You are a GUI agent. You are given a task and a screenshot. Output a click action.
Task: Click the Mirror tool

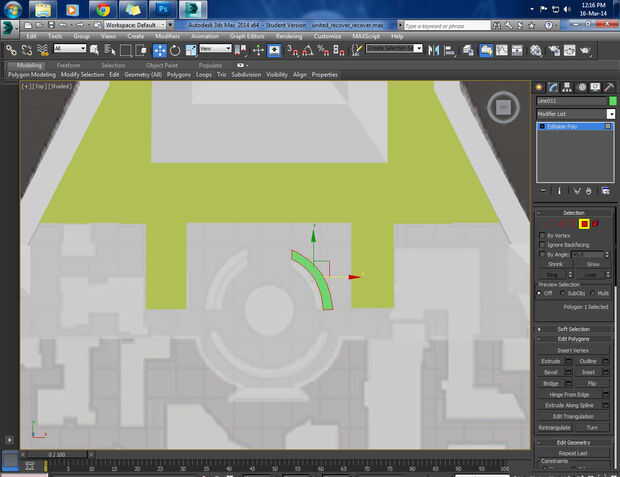point(434,50)
